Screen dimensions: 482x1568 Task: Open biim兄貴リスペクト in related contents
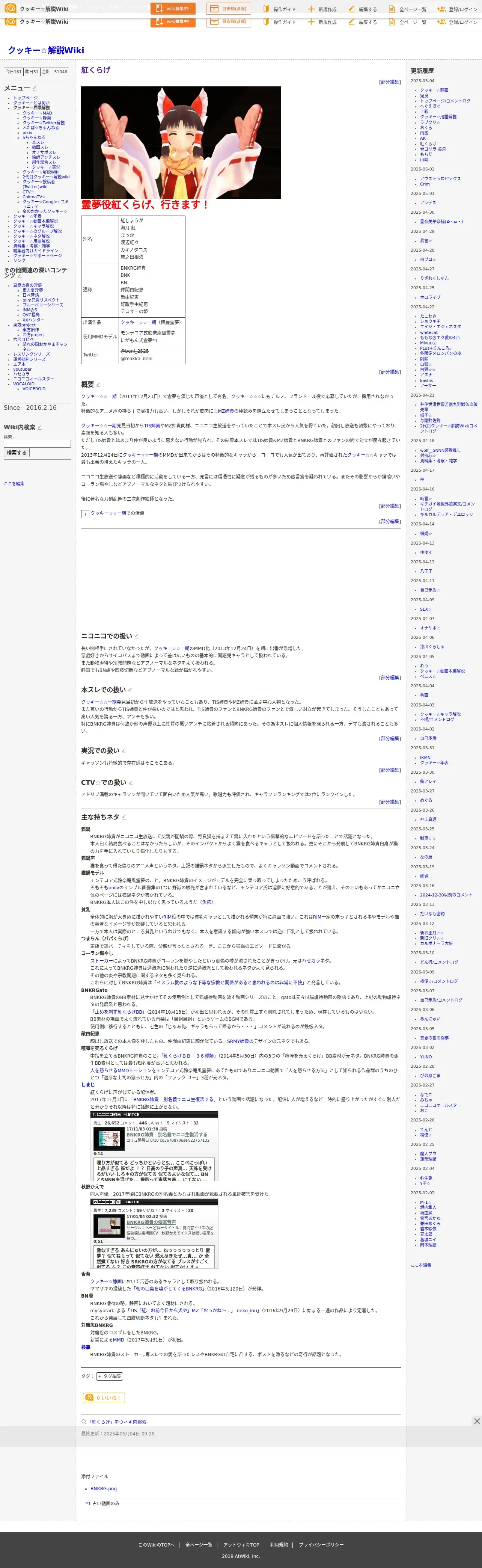click(41, 300)
